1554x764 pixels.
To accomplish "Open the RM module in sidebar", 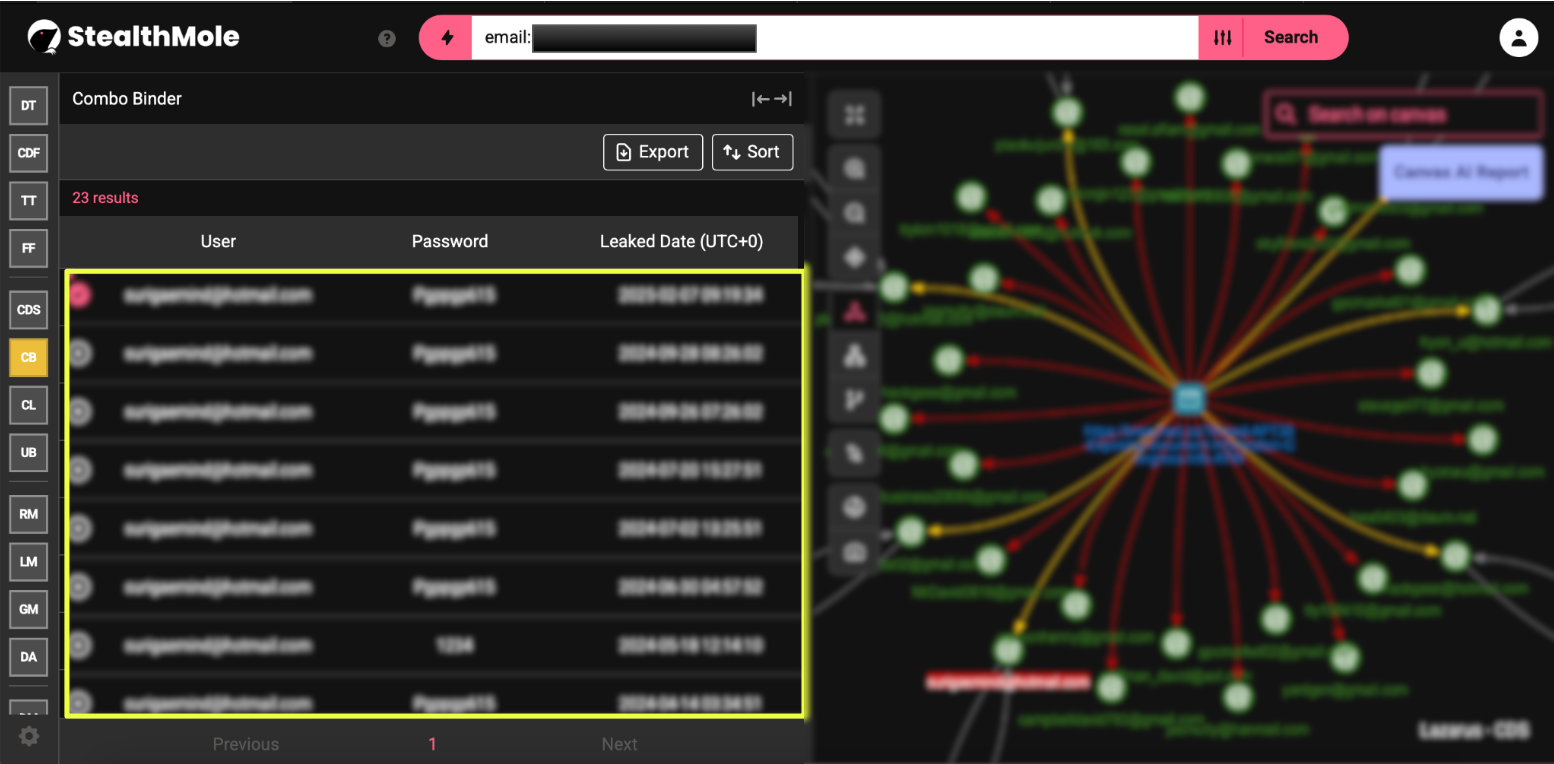I will tap(29, 514).
